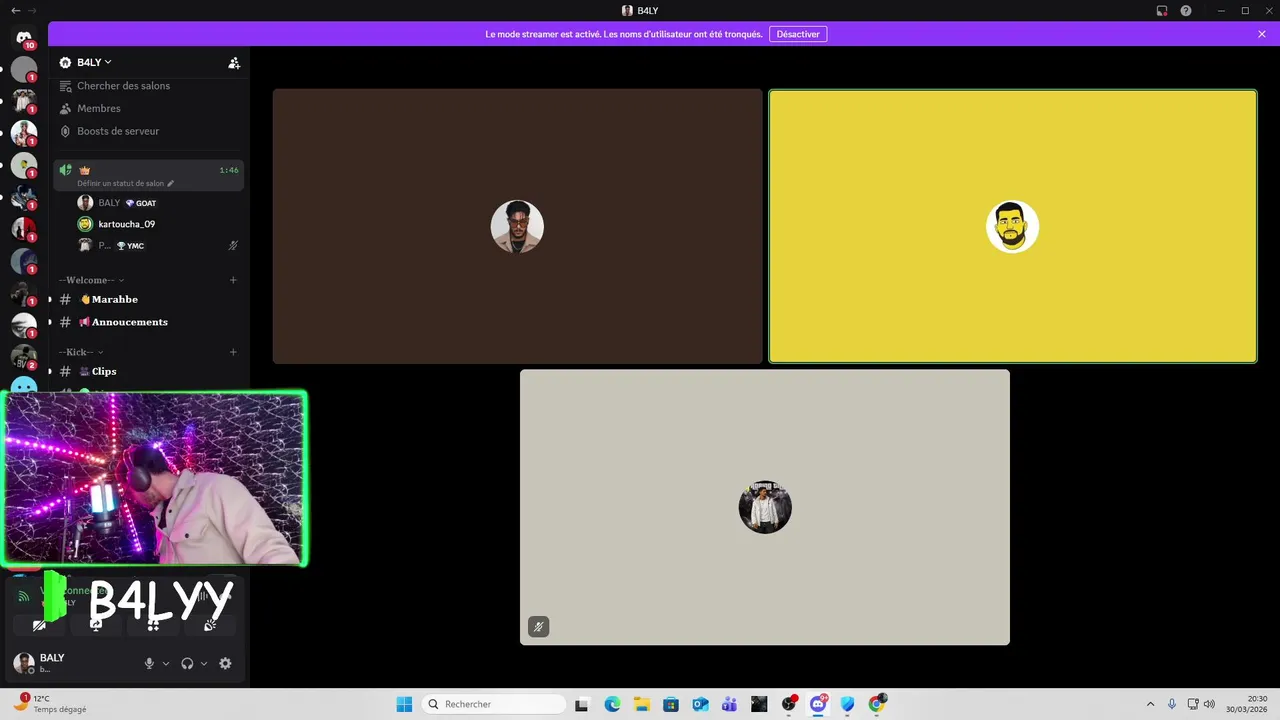Click Définir un statut de salon
This screenshot has width=1280, height=720.
(120, 184)
